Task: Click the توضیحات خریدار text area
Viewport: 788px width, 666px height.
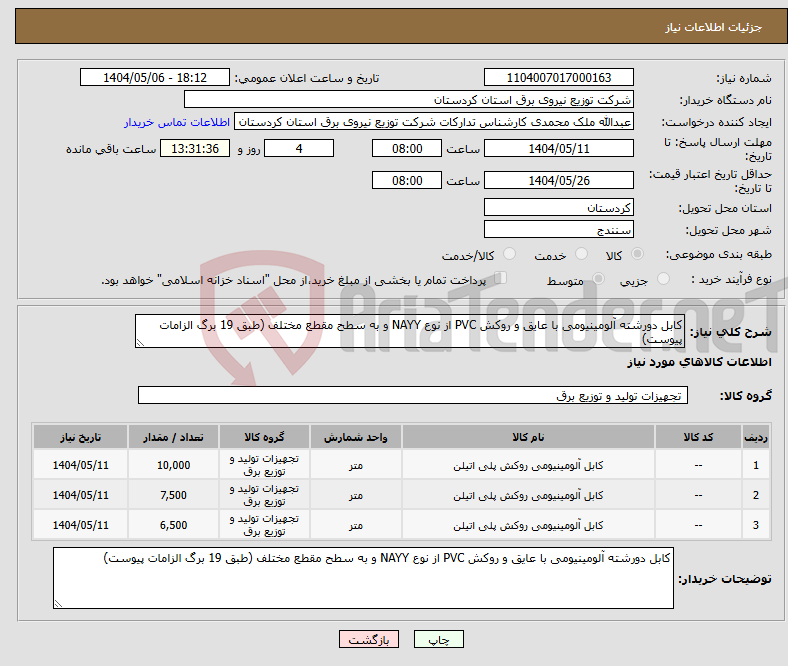Action: coord(363,578)
